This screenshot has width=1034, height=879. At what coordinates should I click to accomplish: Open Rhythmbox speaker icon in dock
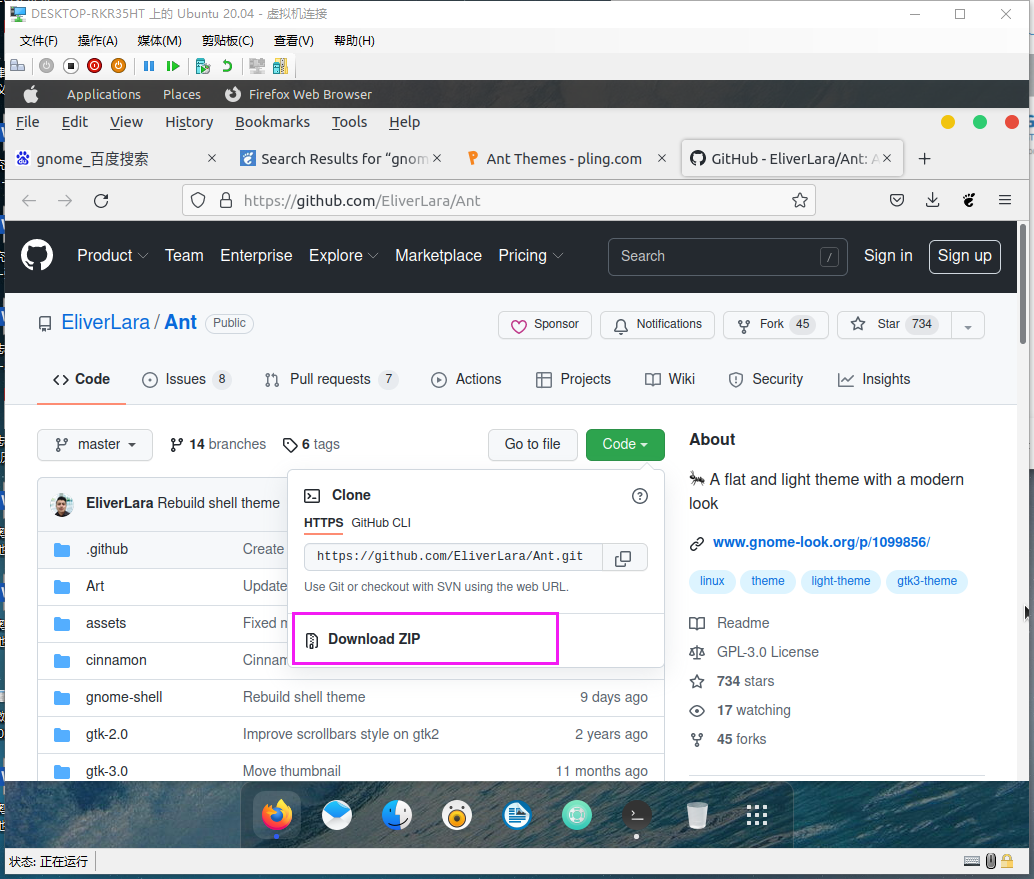pyautogui.click(x=457, y=816)
